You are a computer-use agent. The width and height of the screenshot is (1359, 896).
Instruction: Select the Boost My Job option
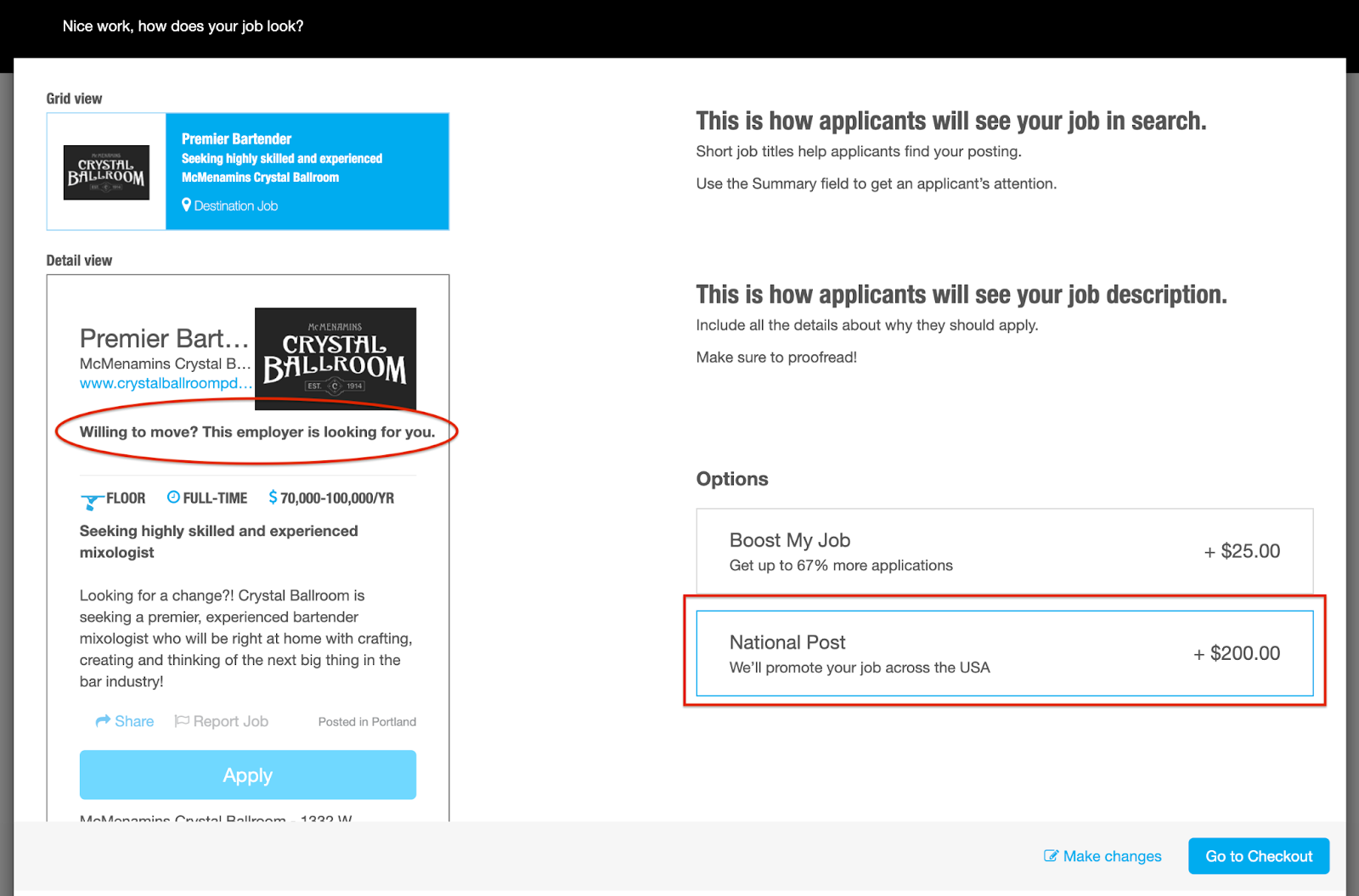[1005, 551]
